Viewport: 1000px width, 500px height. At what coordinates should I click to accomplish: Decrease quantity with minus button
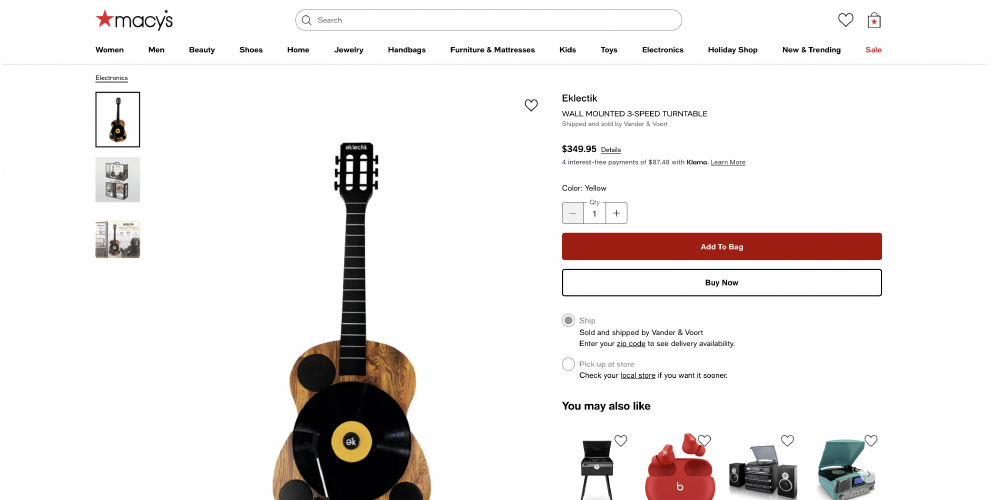point(573,212)
